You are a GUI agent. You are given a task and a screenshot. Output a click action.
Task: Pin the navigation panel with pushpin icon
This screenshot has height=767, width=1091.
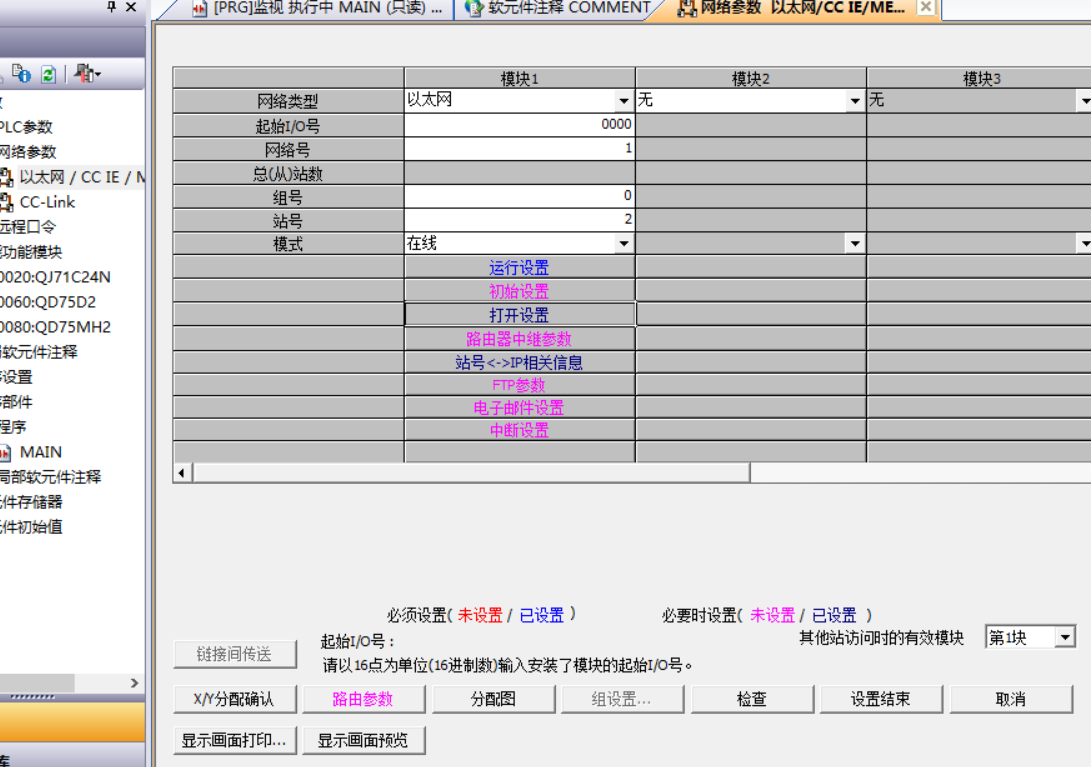coord(111,7)
